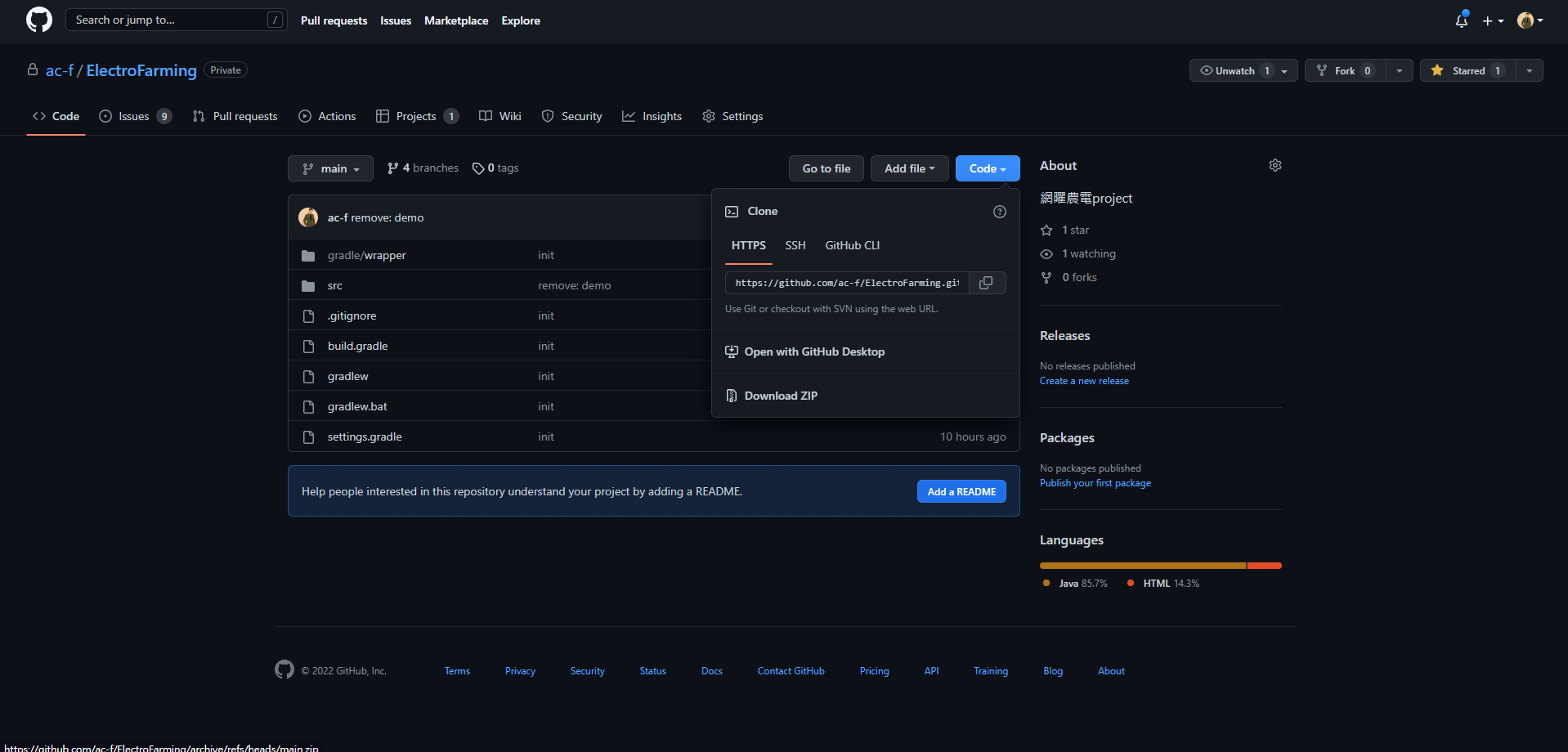Select the Projects repository tab
Viewport: 1568px width, 752px height.
pos(417,116)
